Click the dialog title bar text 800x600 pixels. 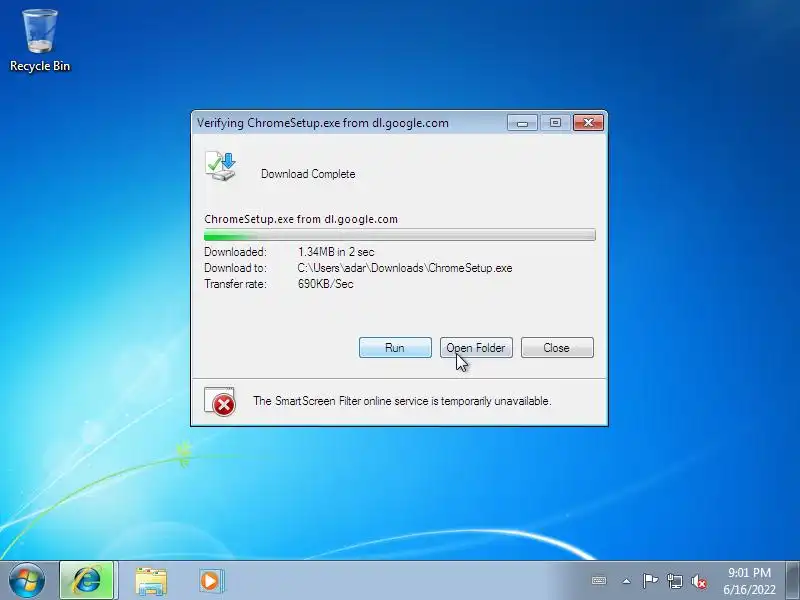point(322,123)
